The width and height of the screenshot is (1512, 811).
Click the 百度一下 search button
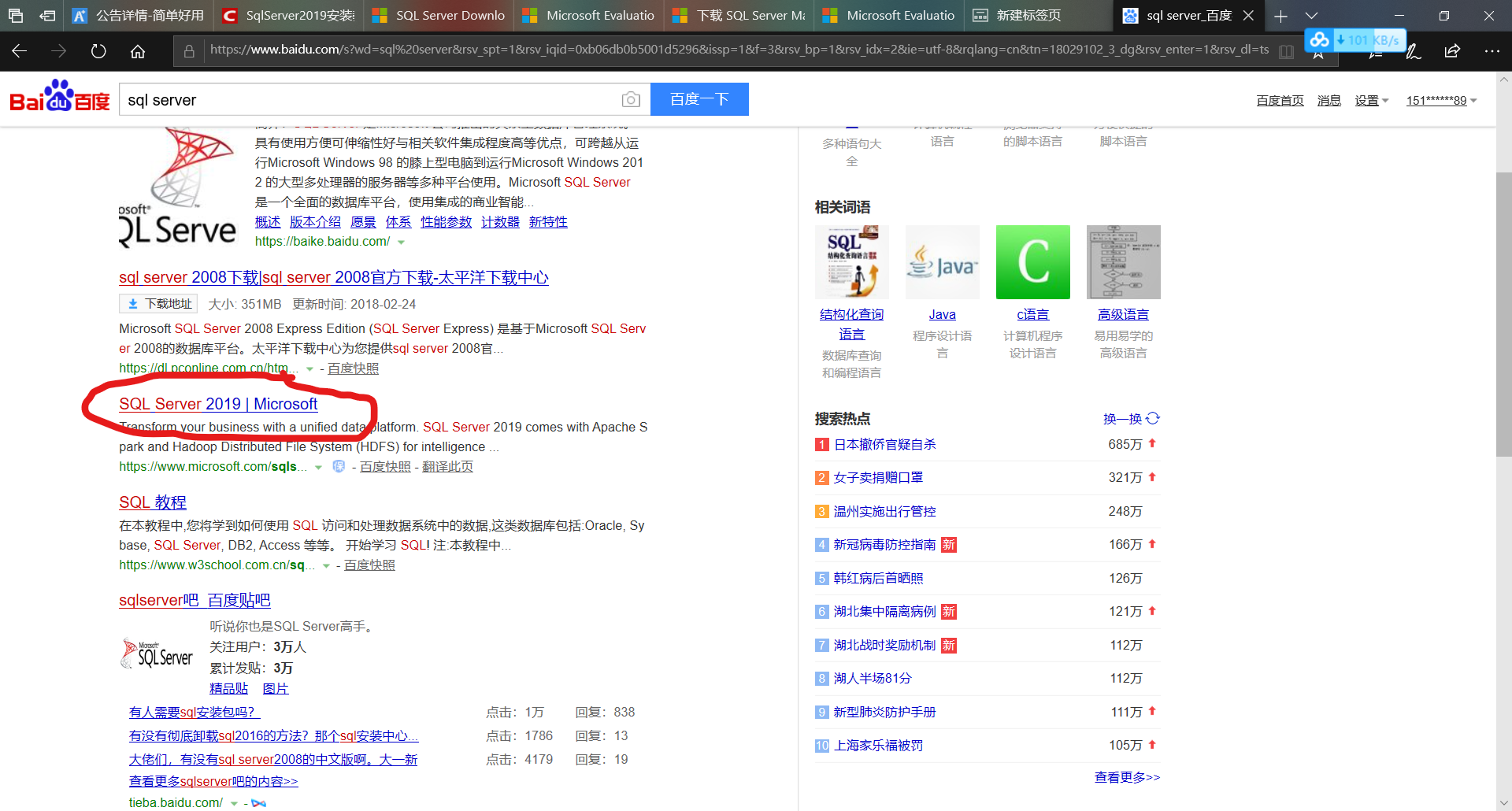coord(699,99)
